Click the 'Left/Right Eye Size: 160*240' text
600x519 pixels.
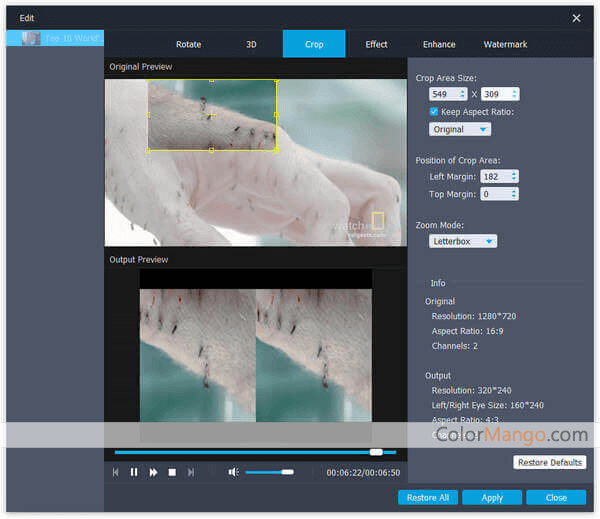pos(488,405)
